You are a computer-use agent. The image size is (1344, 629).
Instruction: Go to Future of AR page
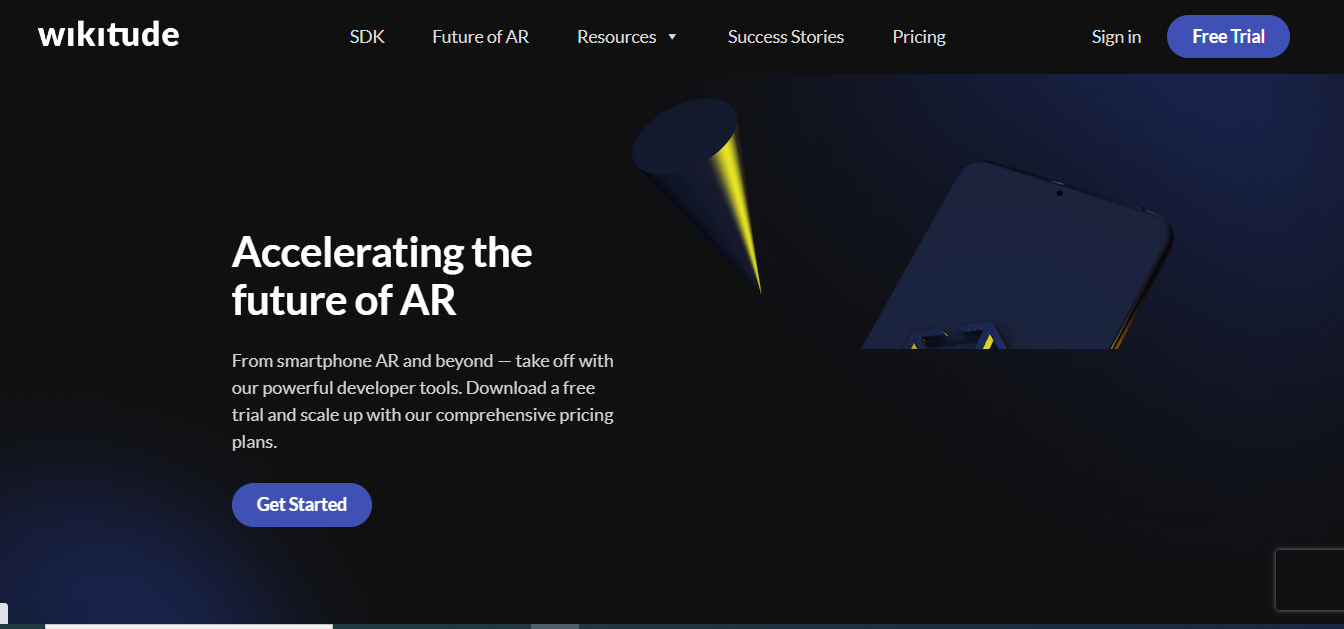480,37
